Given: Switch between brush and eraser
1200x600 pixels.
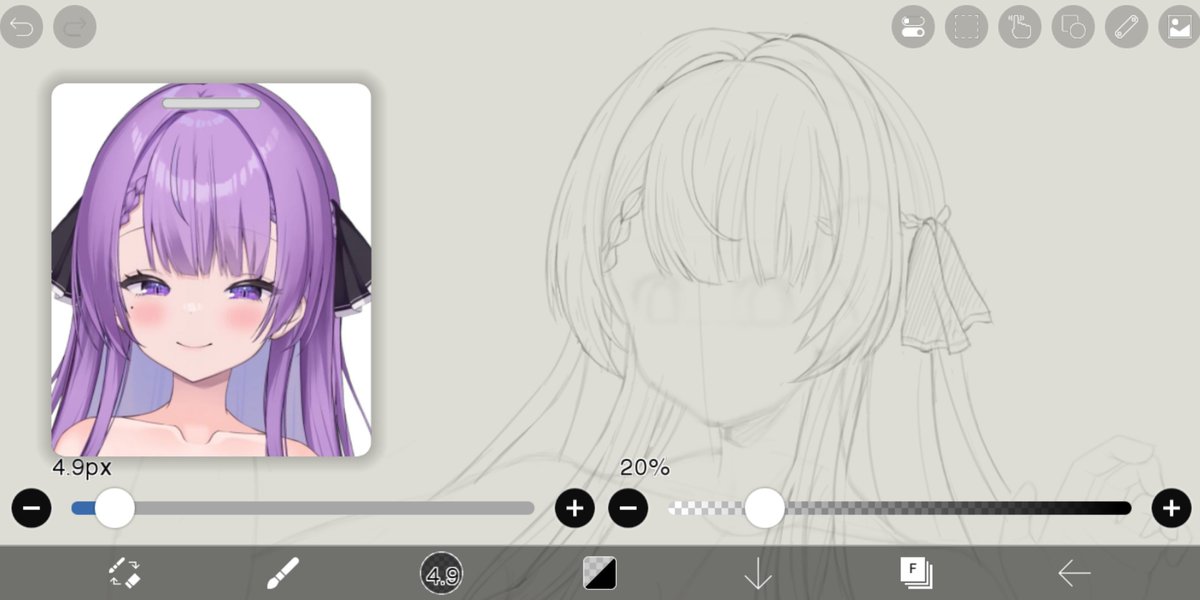Looking at the screenshot, I should [125, 573].
